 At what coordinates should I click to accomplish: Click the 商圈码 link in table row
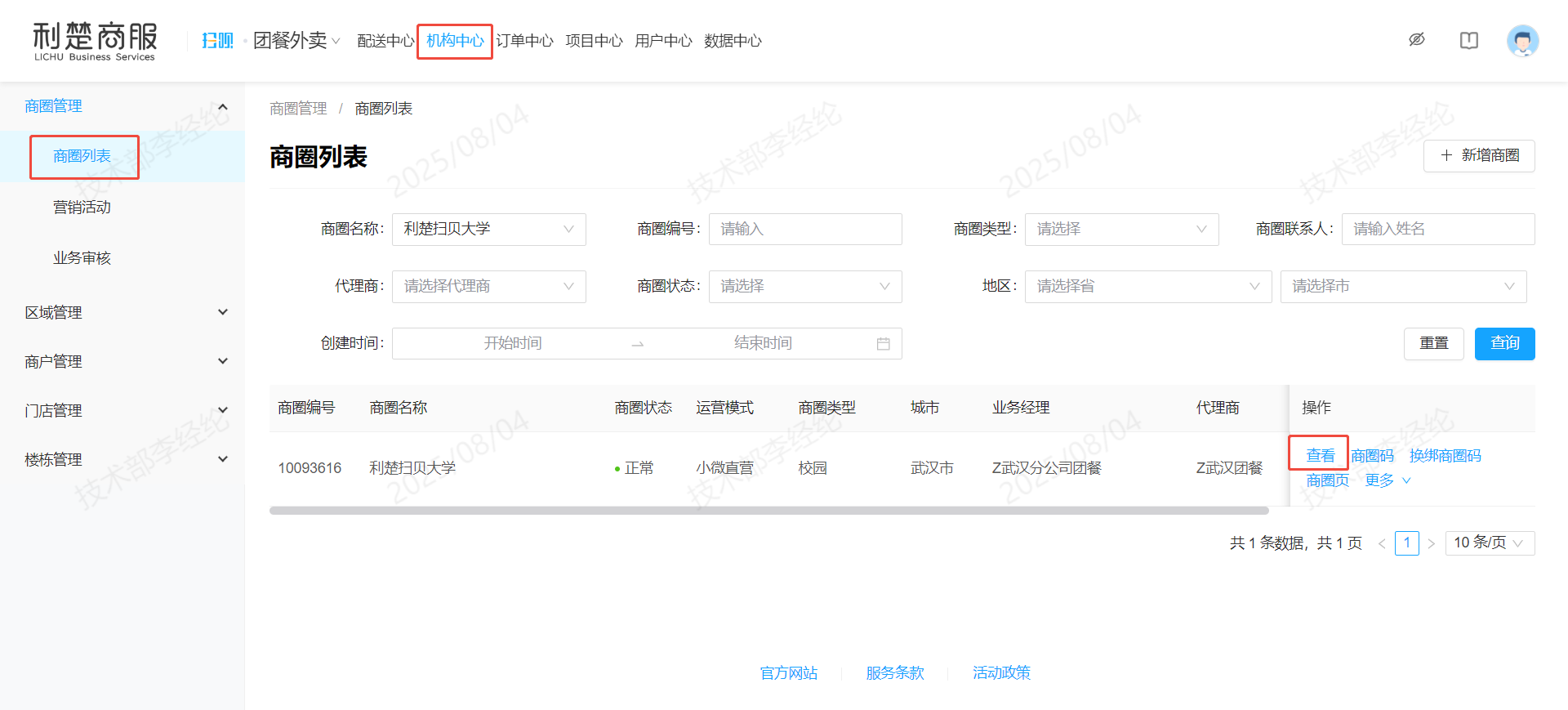(x=1372, y=456)
